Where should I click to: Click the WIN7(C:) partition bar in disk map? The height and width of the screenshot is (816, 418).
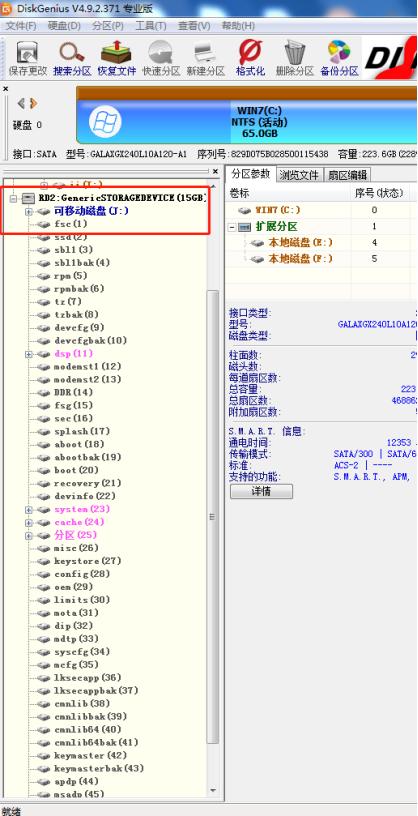click(x=247, y=122)
